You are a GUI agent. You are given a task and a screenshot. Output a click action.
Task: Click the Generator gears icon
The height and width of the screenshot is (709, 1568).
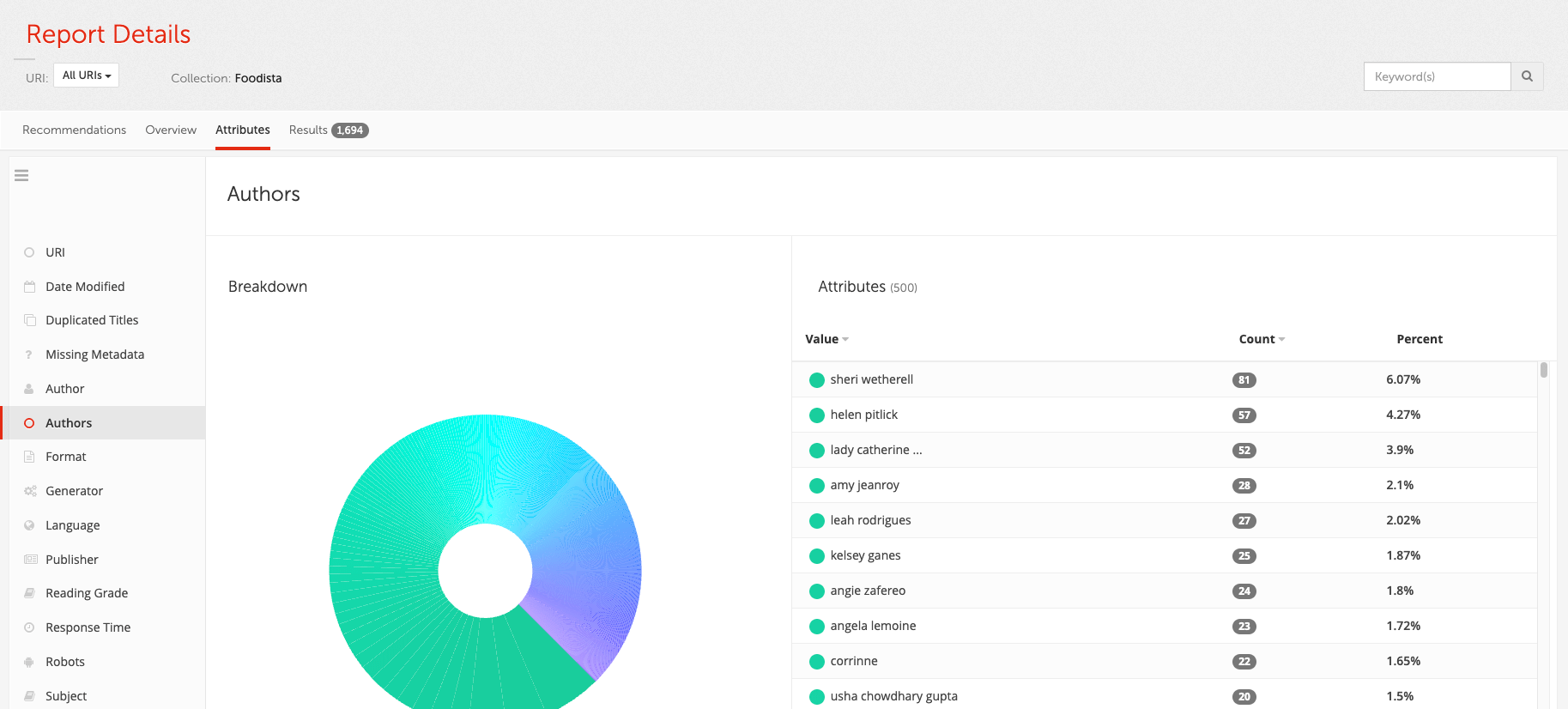30,491
